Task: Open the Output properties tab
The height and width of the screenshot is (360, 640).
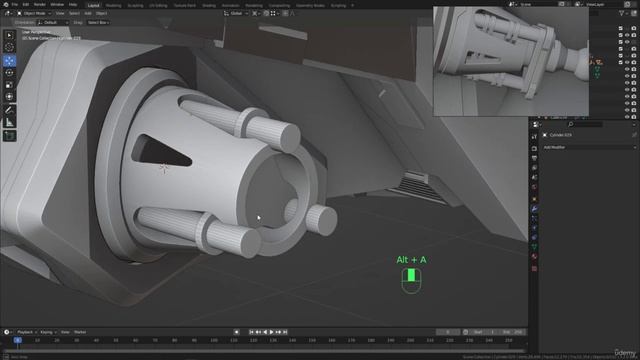Action: click(534, 158)
